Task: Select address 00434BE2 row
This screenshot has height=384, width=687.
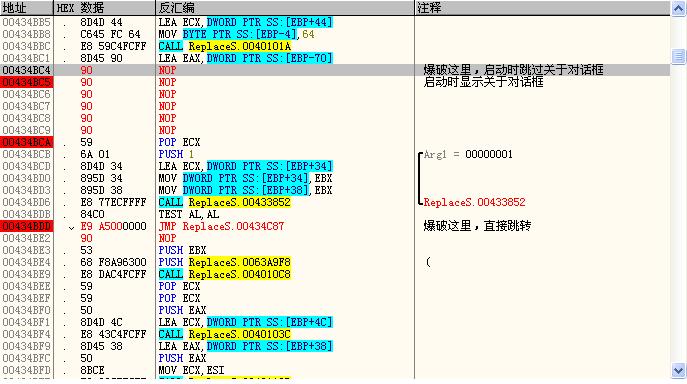Action: (27, 238)
